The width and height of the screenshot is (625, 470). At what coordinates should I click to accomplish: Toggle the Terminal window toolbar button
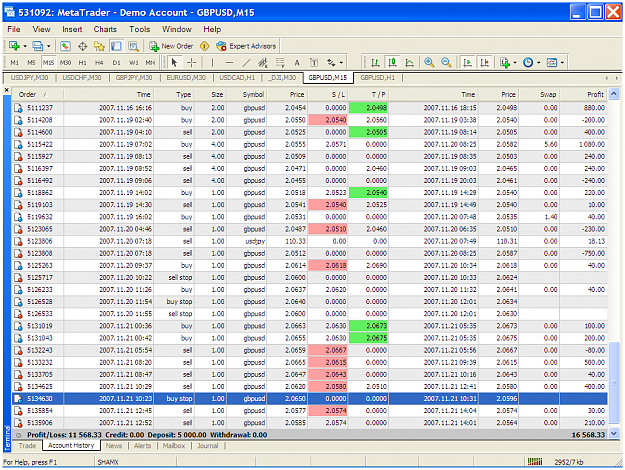pyautogui.click(x=116, y=46)
